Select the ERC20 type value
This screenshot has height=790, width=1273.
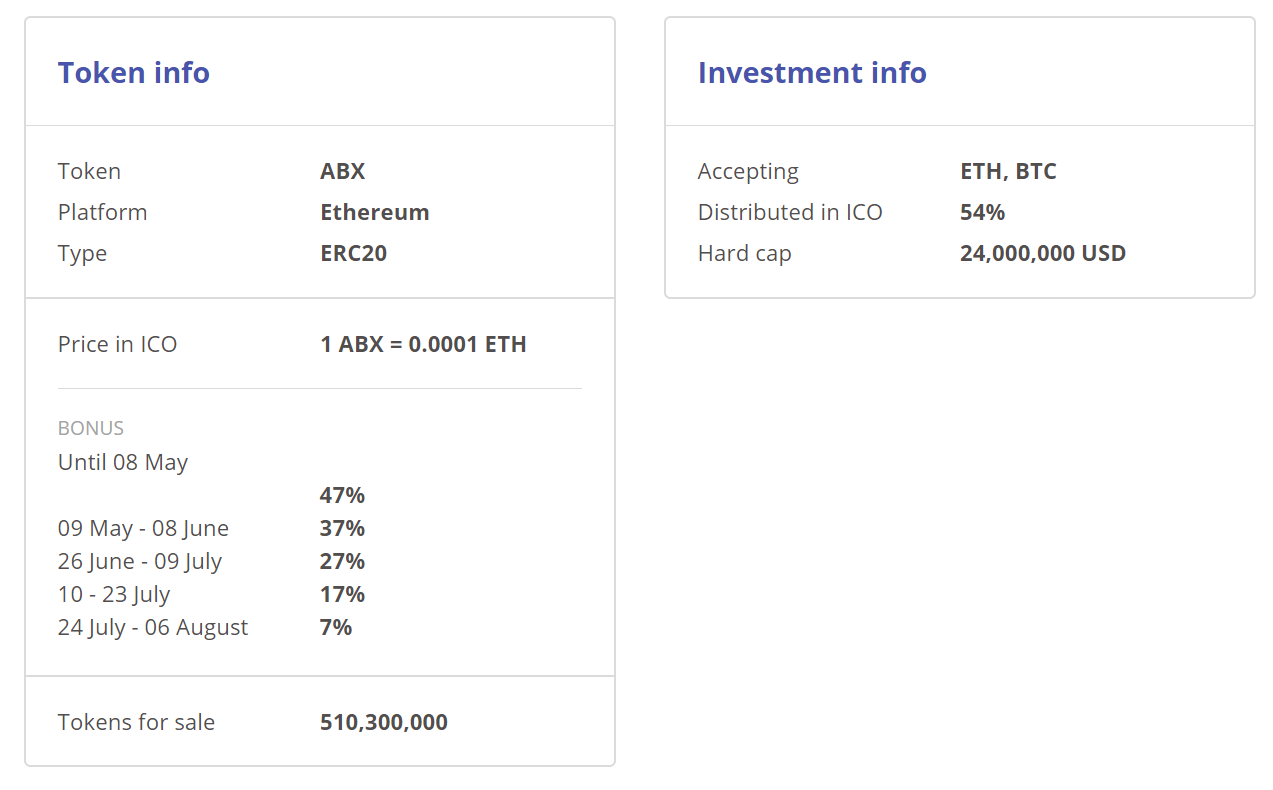(354, 253)
